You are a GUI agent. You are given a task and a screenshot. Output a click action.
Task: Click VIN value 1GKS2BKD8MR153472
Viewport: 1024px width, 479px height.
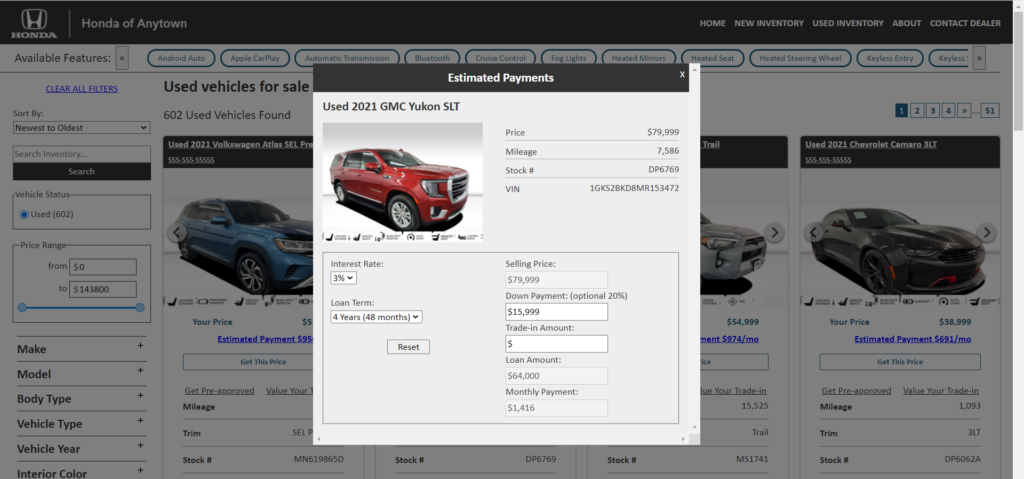(x=634, y=188)
